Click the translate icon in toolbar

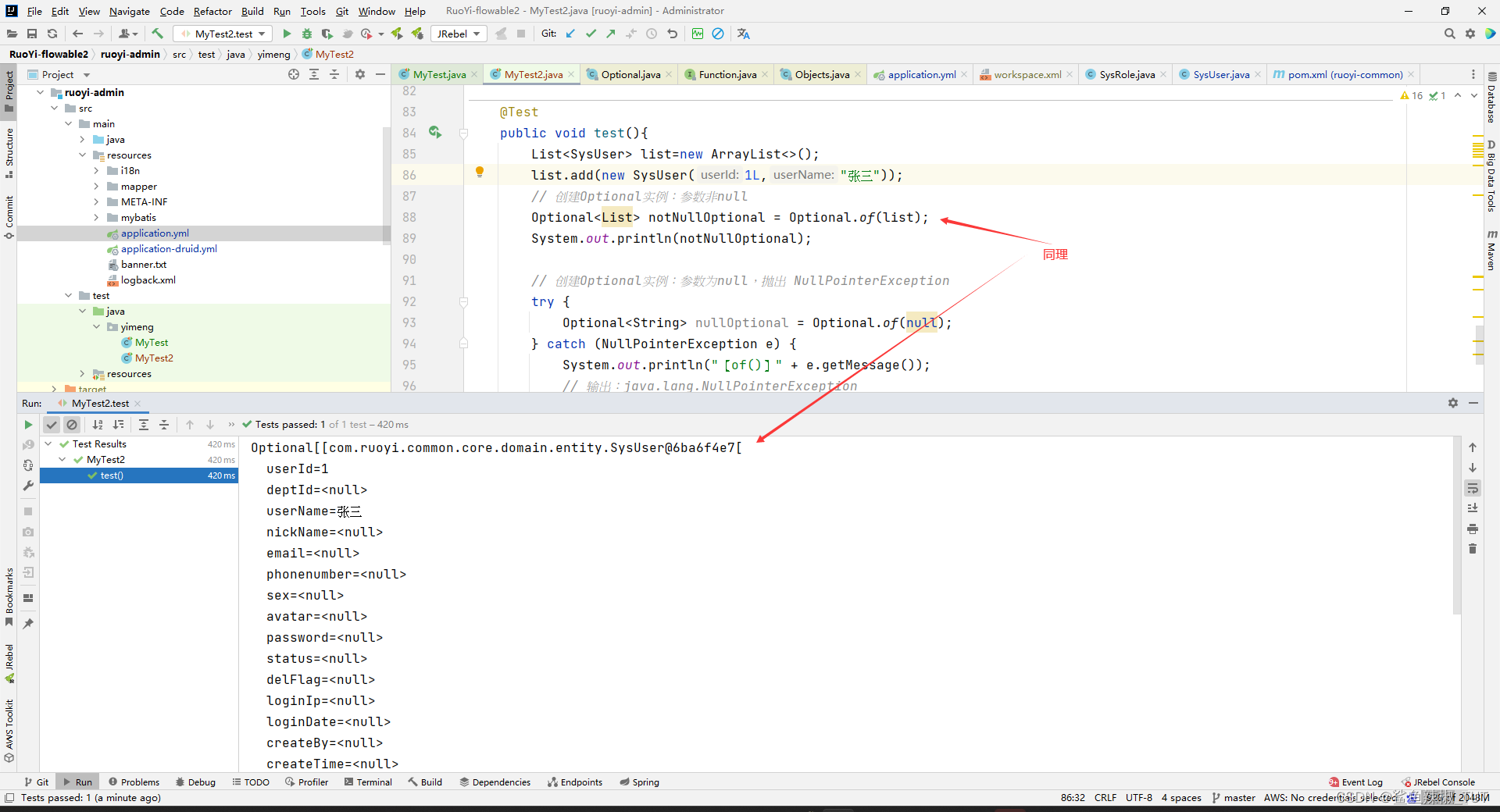point(743,34)
